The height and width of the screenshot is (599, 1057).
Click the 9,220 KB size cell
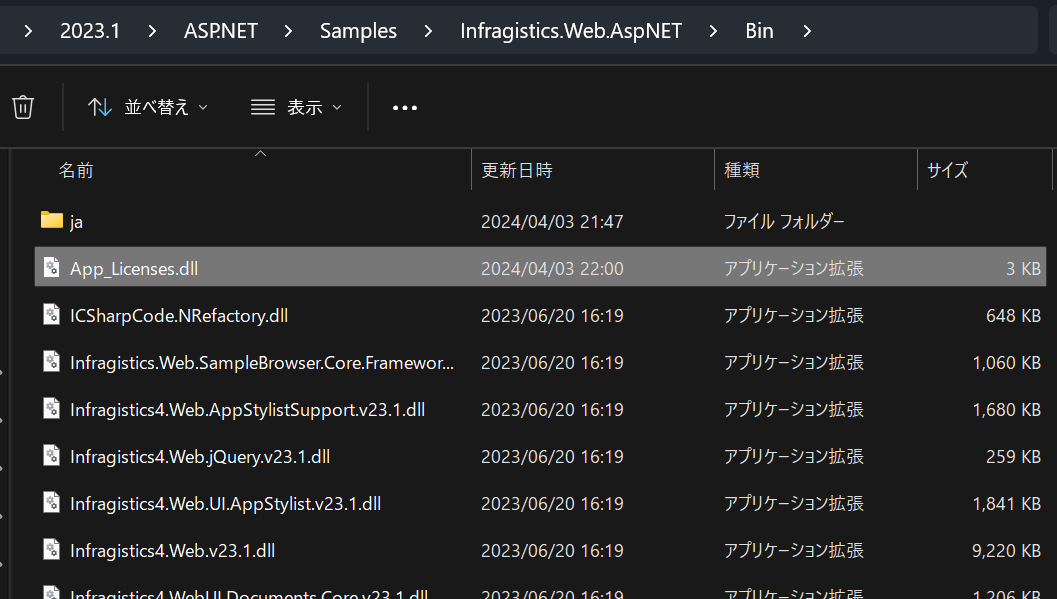(x=1006, y=552)
